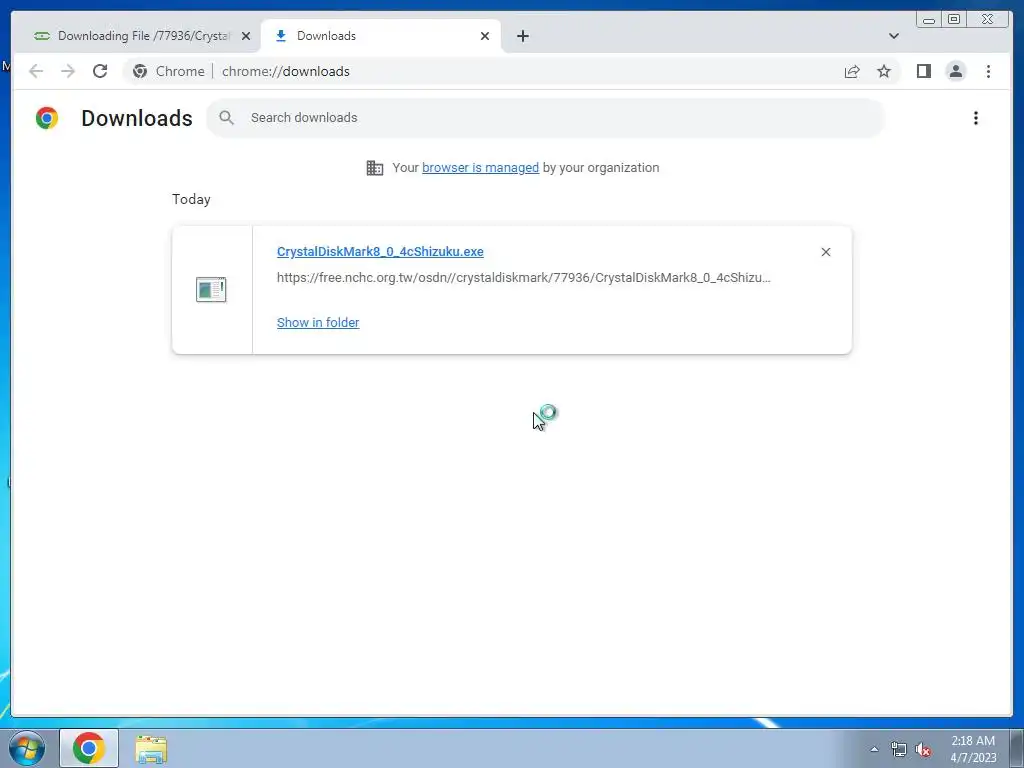Click the organization building icon
Image resolution: width=1024 pixels, height=768 pixels.
point(375,168)
